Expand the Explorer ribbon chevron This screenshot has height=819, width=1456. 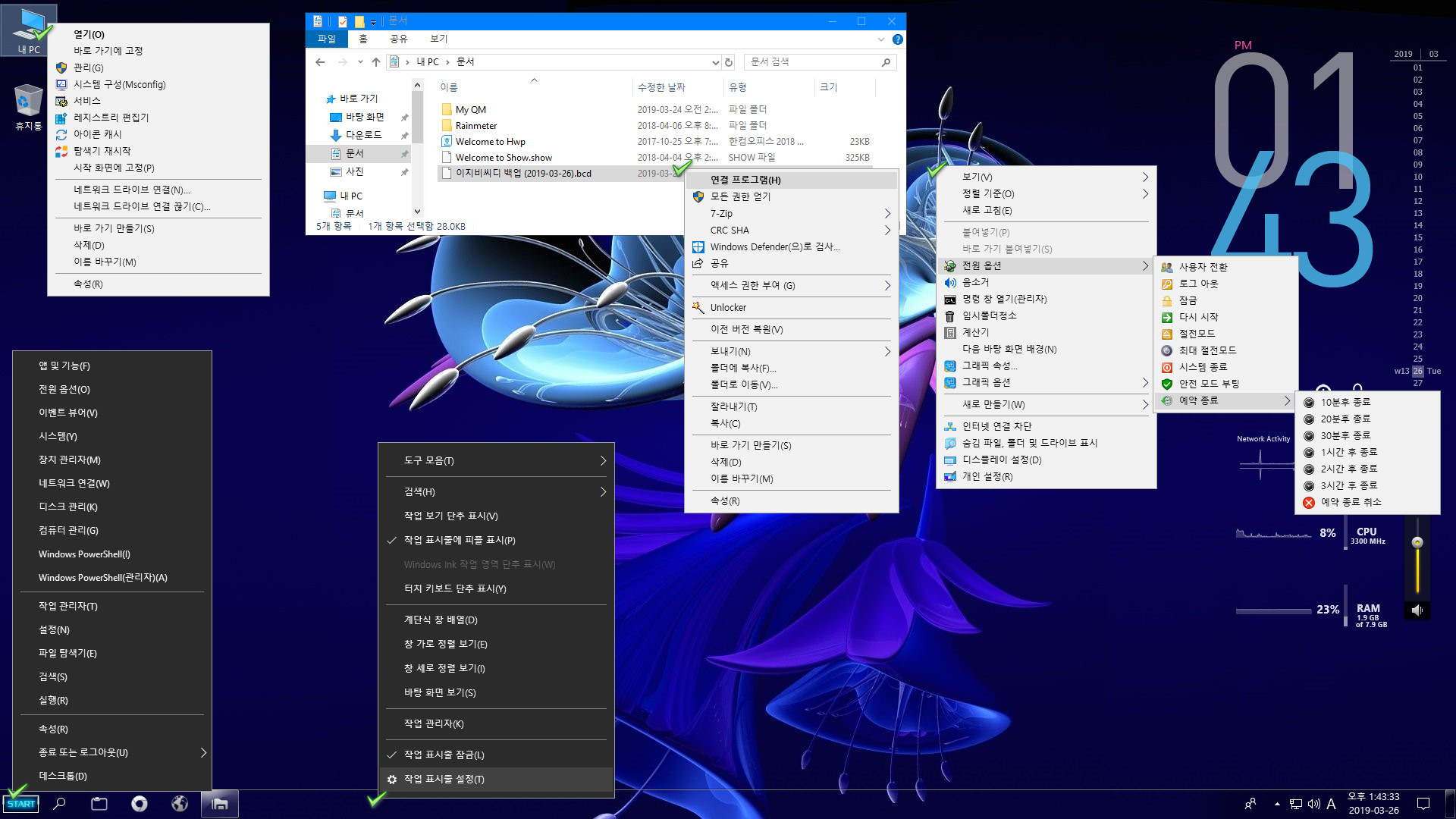coord(880,39)
